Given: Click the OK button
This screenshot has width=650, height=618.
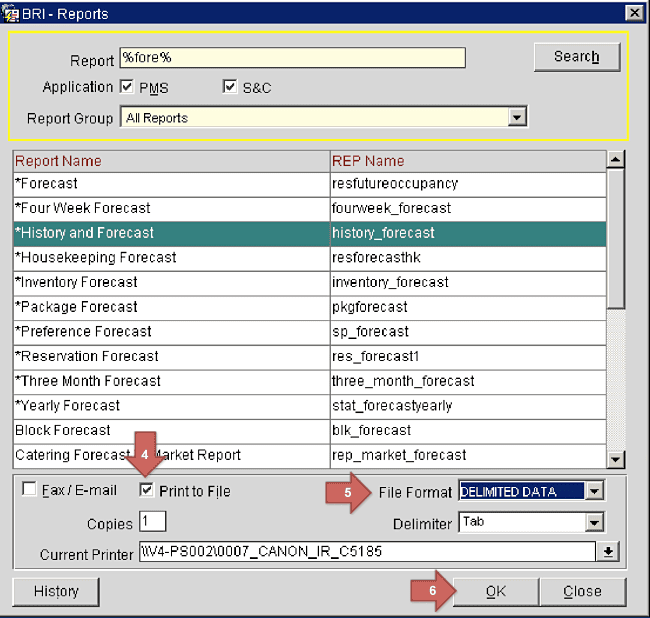Looking at the screenshot, I should click(x=495, y=591).
